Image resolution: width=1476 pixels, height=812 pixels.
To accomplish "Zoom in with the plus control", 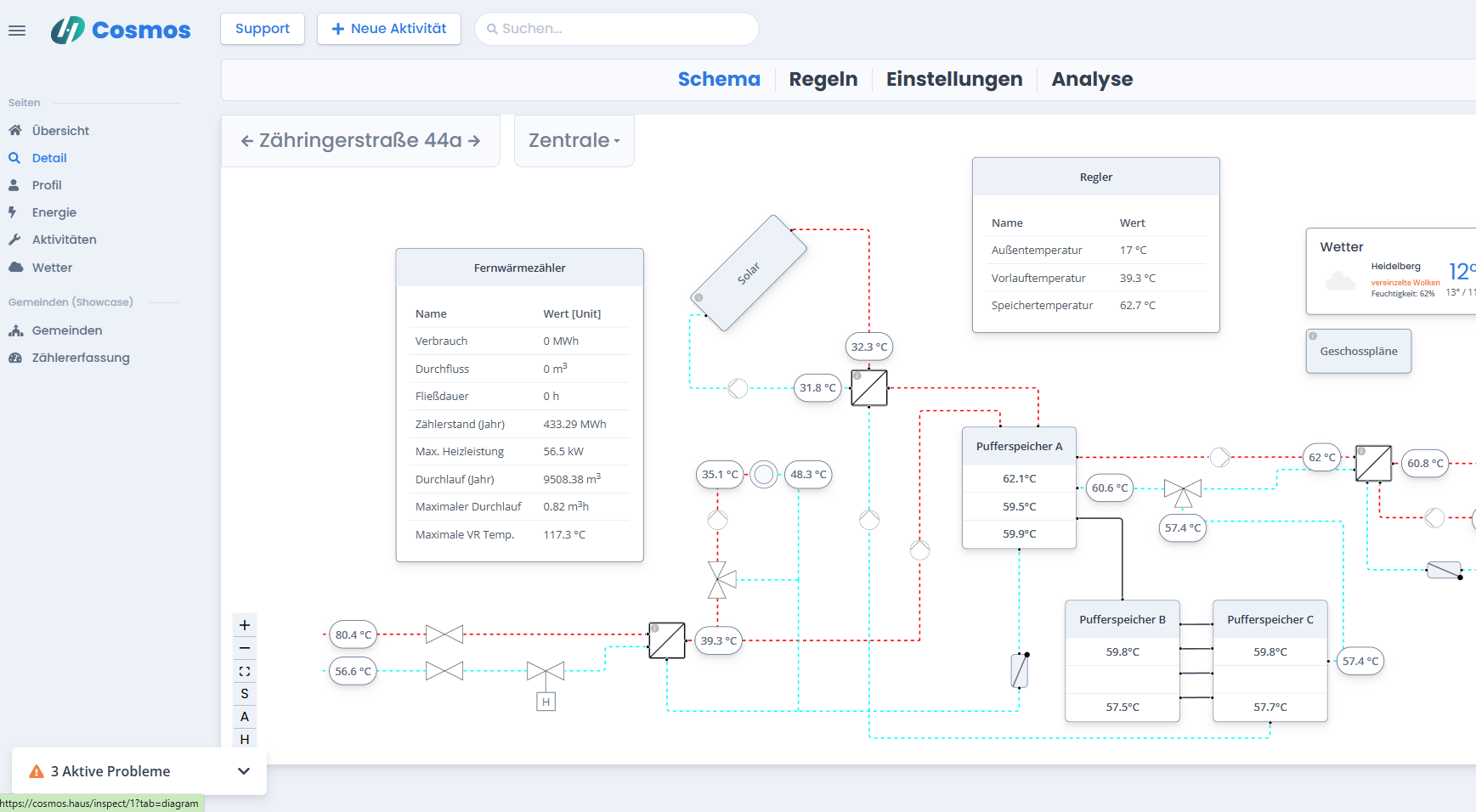I will click(245, 624).
